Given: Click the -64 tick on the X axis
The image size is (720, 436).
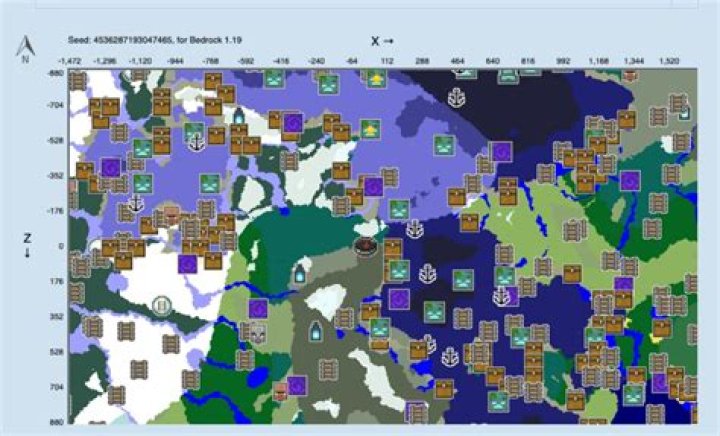Looking at the screenshot, I should click(x=352, y=60).
